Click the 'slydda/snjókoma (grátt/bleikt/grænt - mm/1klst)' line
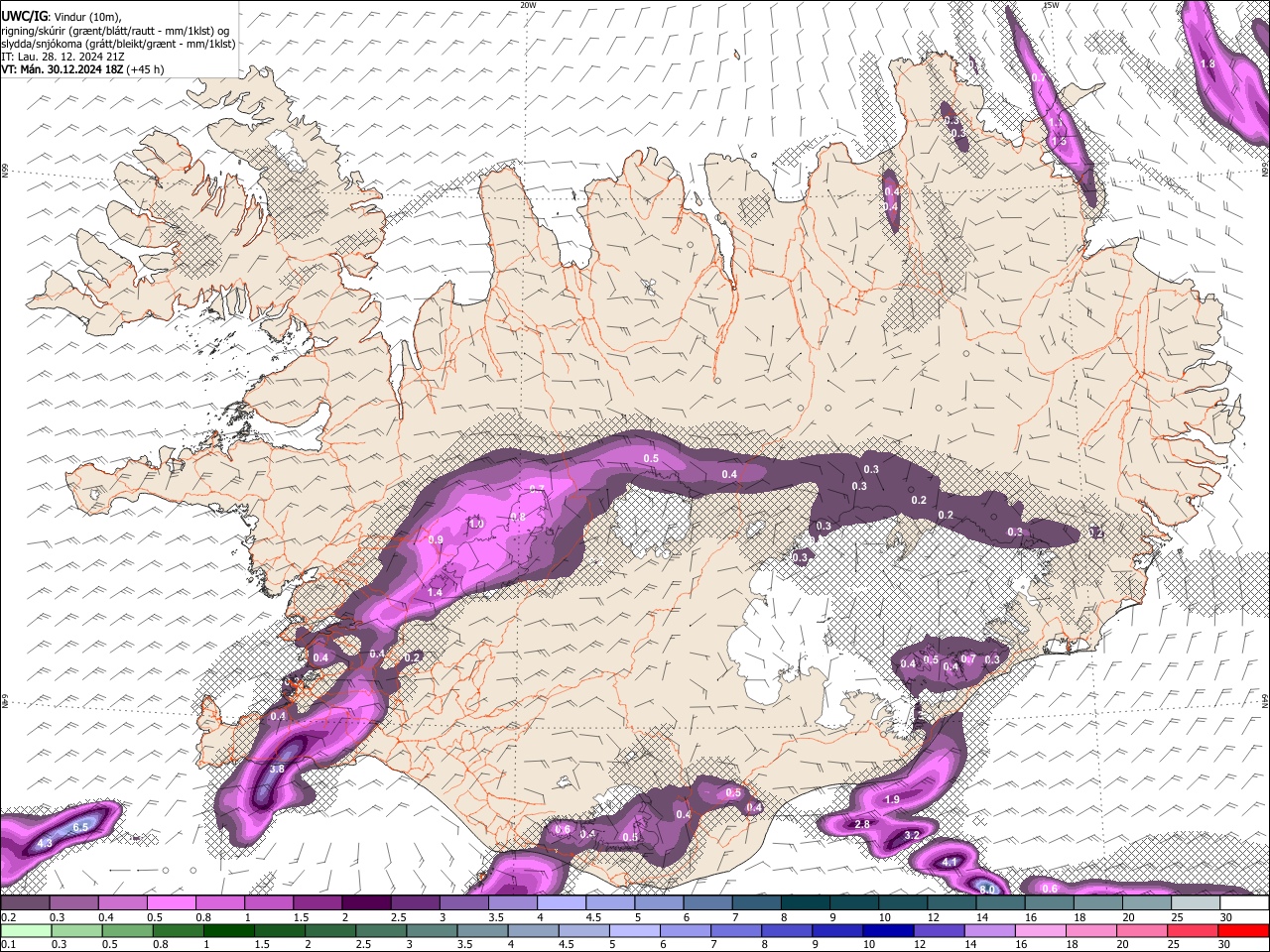The image size is (1270, 952). pyautogui.click(x=118, y=44)
